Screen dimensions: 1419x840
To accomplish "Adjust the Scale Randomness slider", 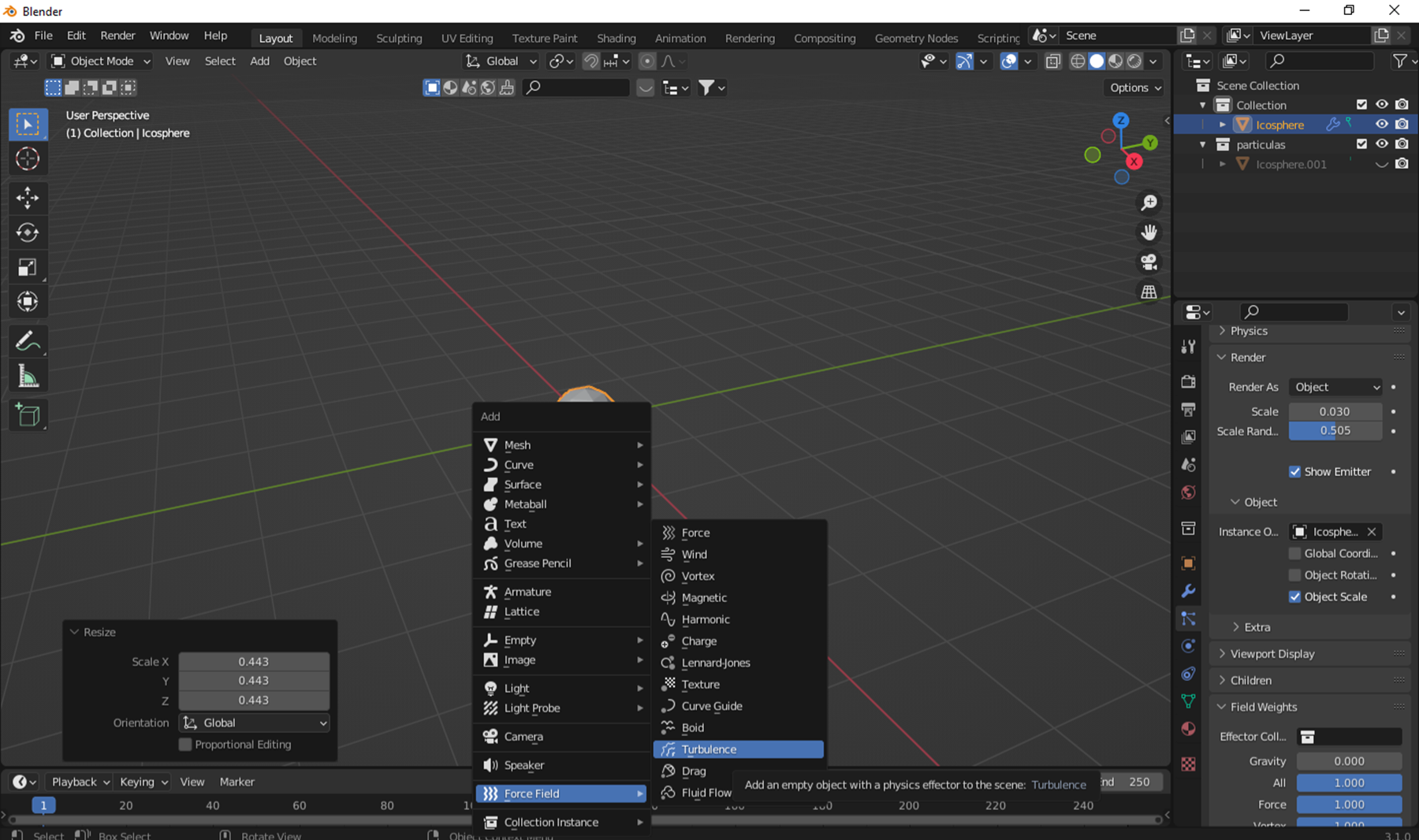I will [1335, 431].
